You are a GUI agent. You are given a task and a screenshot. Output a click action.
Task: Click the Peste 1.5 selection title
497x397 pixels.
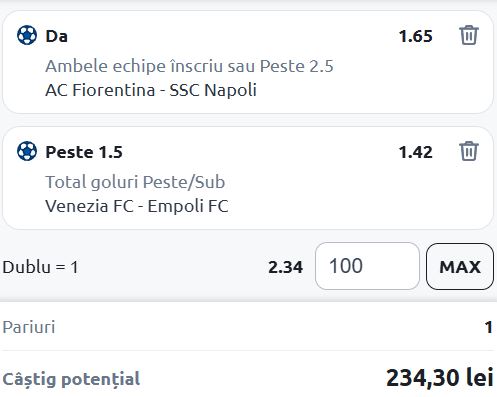click(84, 152)
